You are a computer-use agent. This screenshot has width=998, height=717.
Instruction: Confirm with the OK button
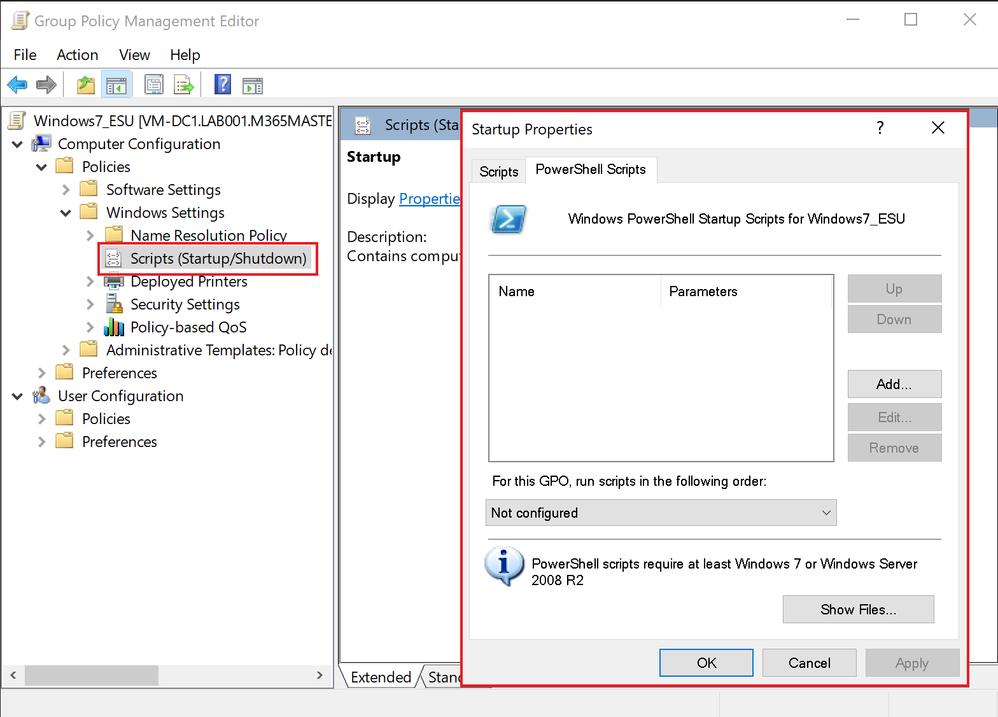(706, 663)
